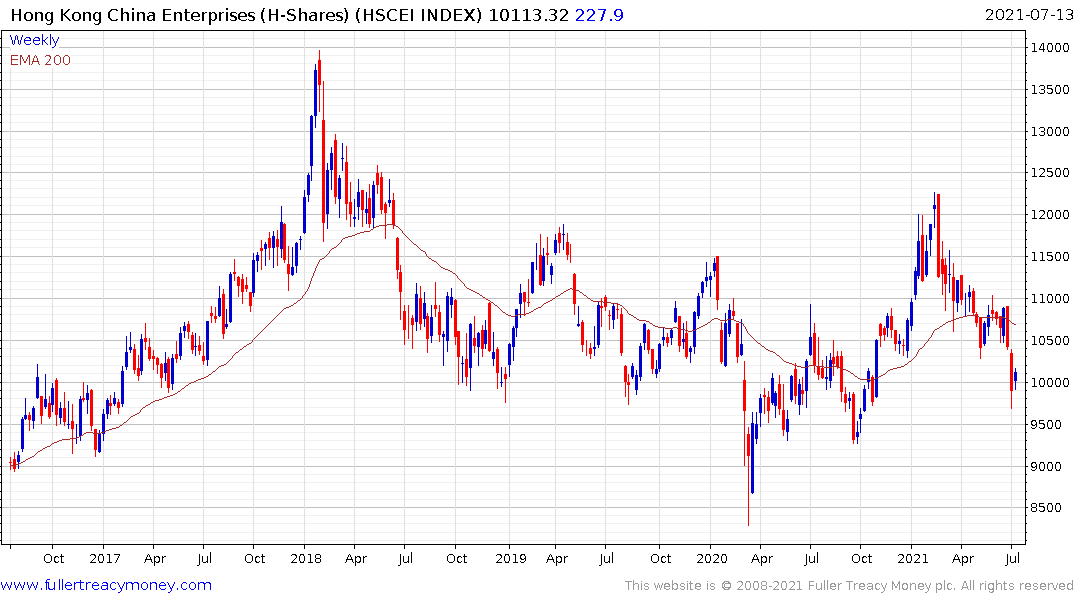Open the www.fullertreacymoney.com link
This screenshot has height=600, width=1075.
(106, 585)
